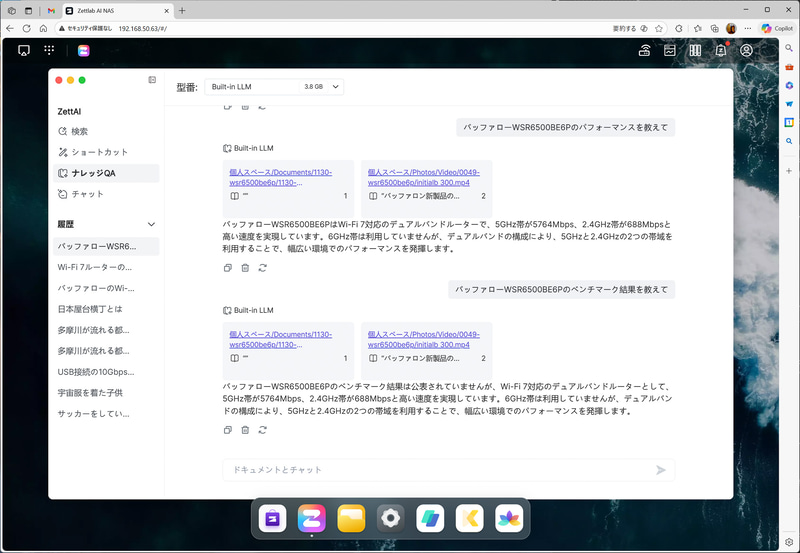Open history item サッカーをしてい...
This screenshot has height=553, width=800.
coord(106,414)
